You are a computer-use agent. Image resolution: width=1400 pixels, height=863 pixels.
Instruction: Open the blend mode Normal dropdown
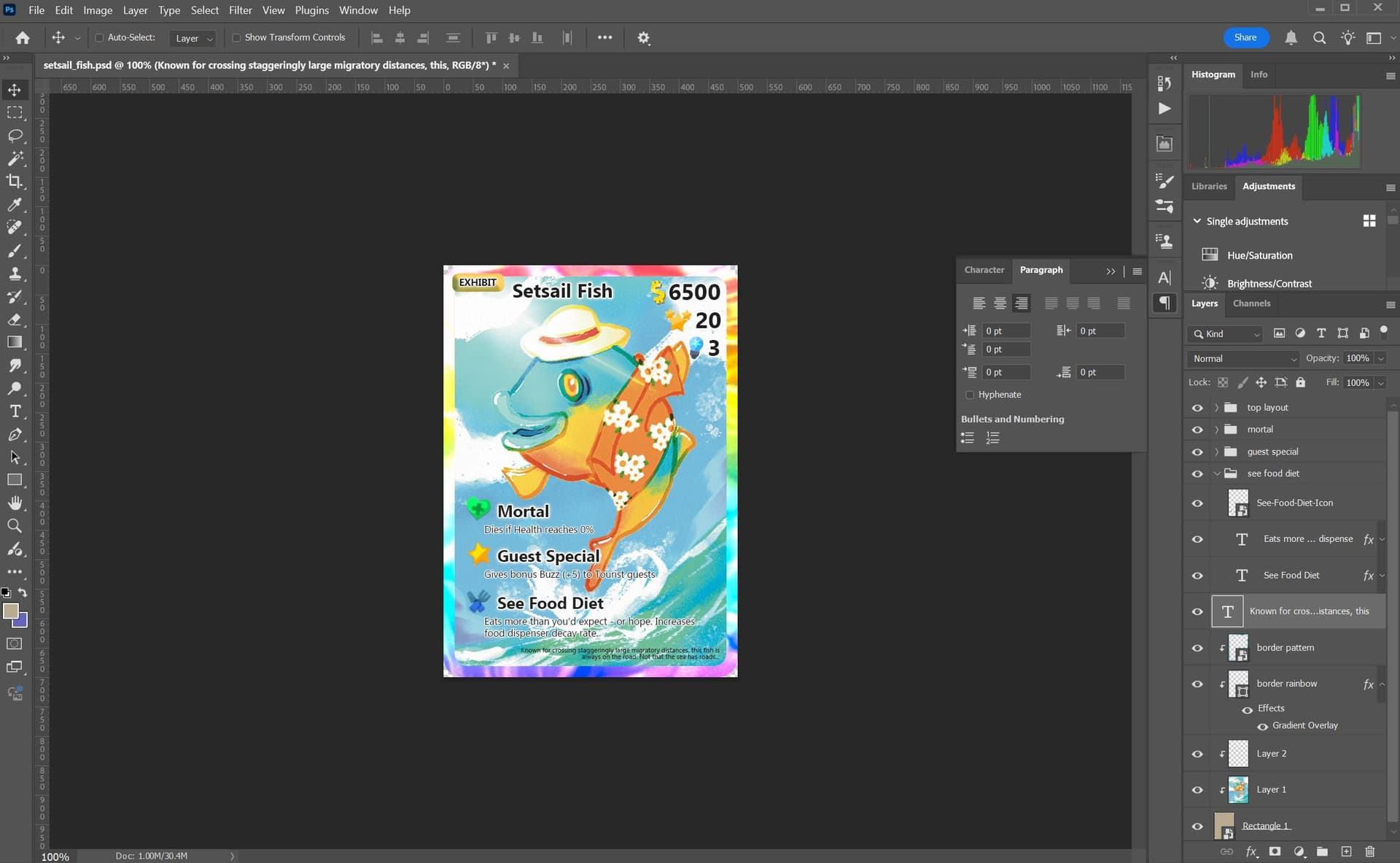tap(1243, 359)
